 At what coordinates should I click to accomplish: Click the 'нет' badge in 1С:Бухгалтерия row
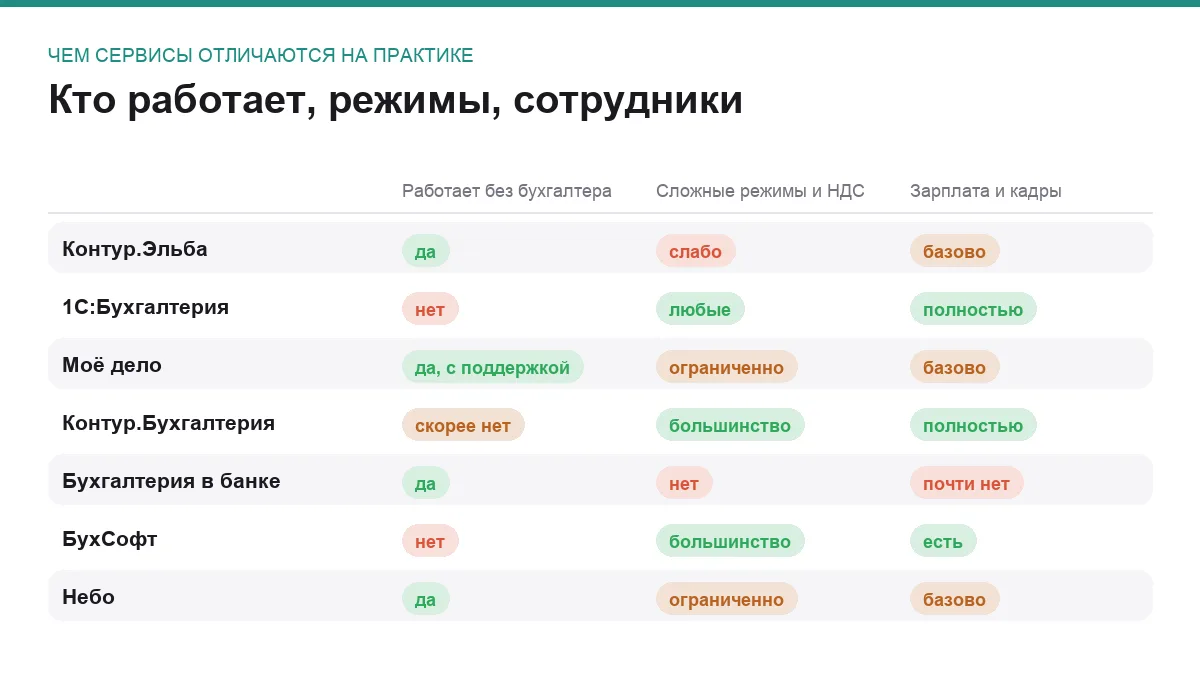click(430, 309)
